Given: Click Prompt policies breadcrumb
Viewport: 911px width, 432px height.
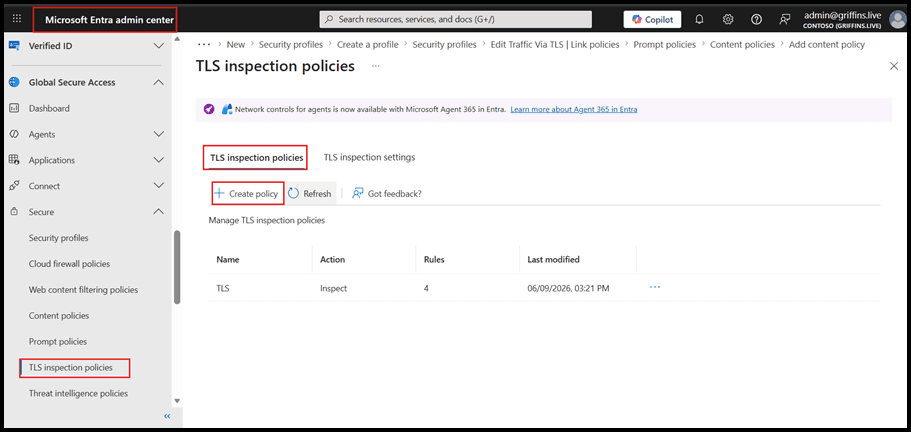Looking at the screenshot, I should click(x=665, y=44).
